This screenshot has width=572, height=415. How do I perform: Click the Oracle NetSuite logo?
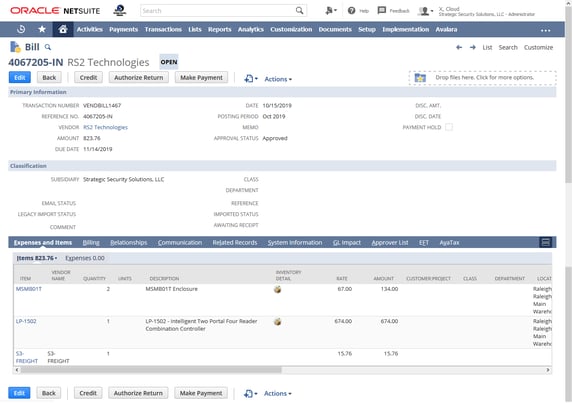click(x=55, y=11)
